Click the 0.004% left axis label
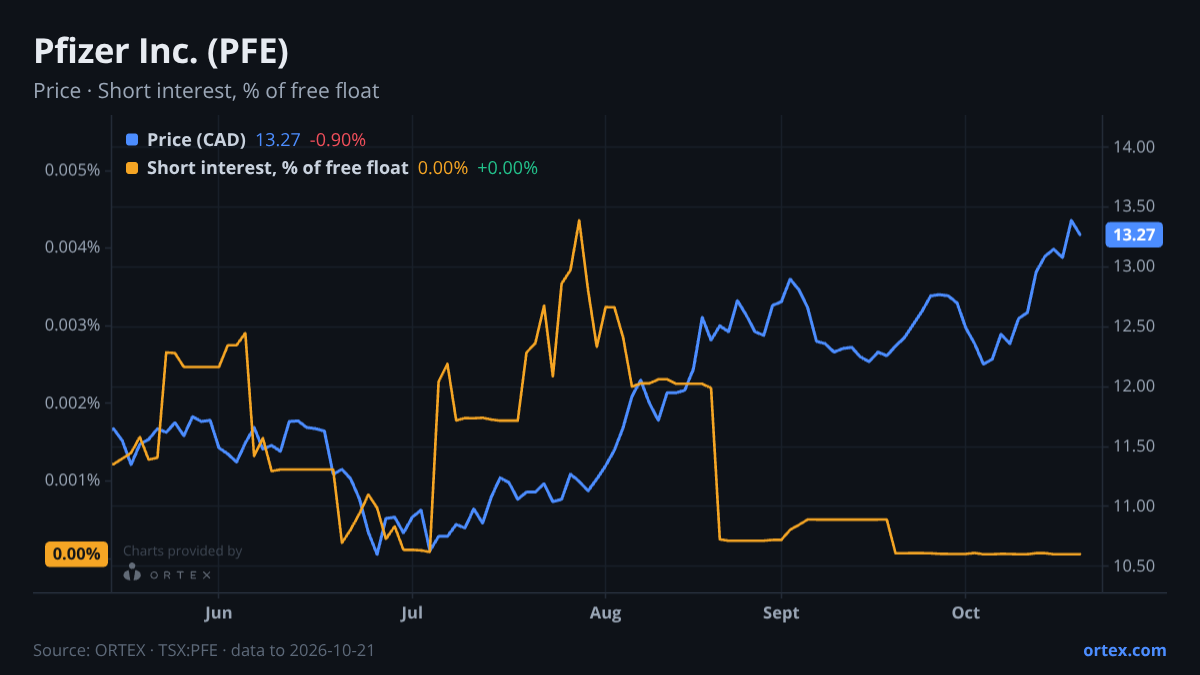Viewport: 1200px width, 675px height. [72, 248]
